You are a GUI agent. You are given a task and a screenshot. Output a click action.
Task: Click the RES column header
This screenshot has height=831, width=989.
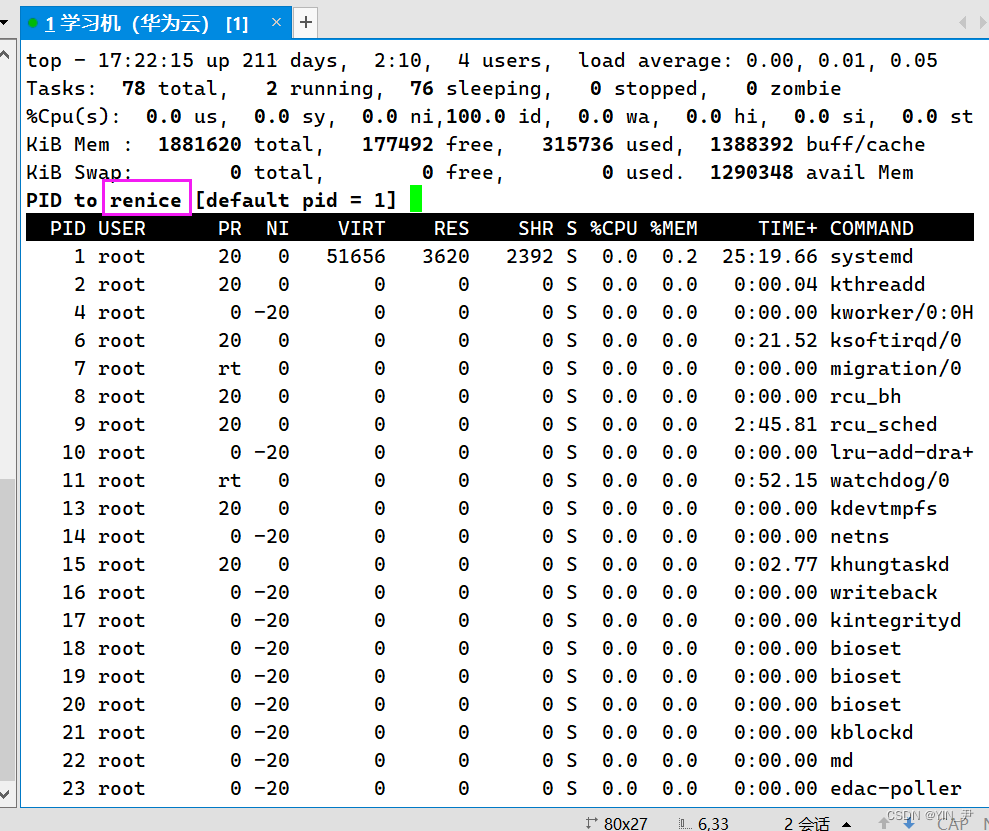tap(452, 228)
